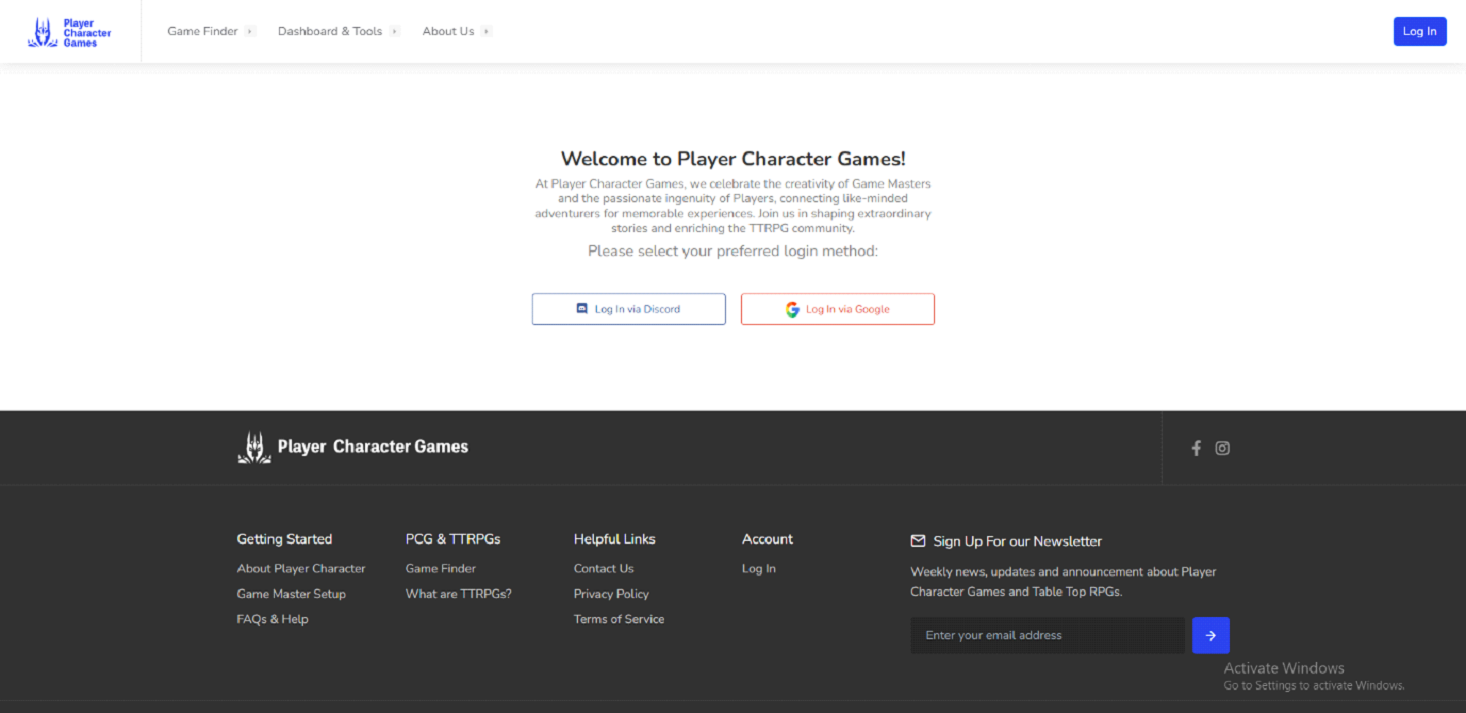Click the Discord icon on the login button
Image resolution: width=1466 pixels, height=713 pixels.
[x=582, y=308]
